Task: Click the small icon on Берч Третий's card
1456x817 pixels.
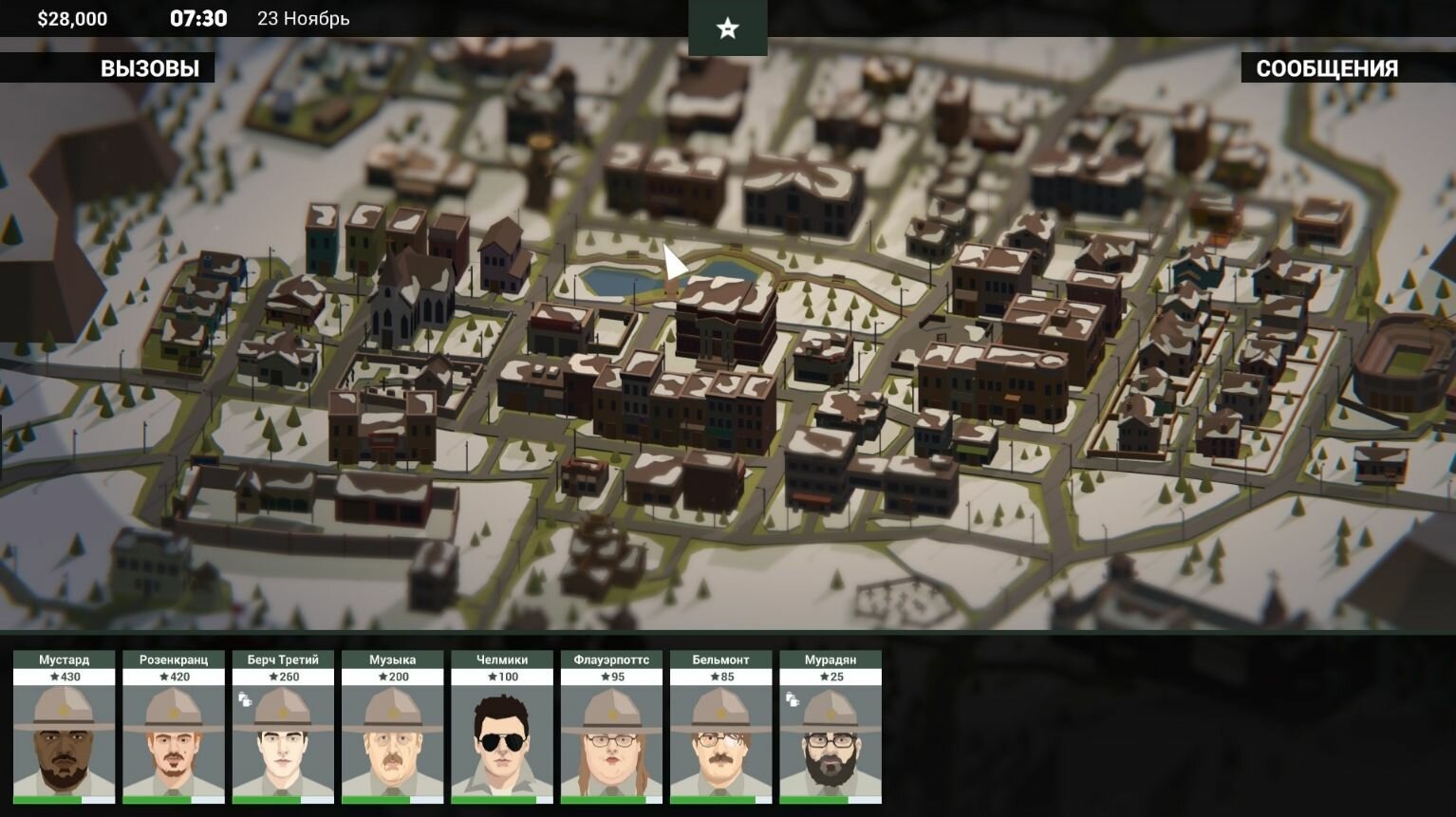Action: click(245, 699)
